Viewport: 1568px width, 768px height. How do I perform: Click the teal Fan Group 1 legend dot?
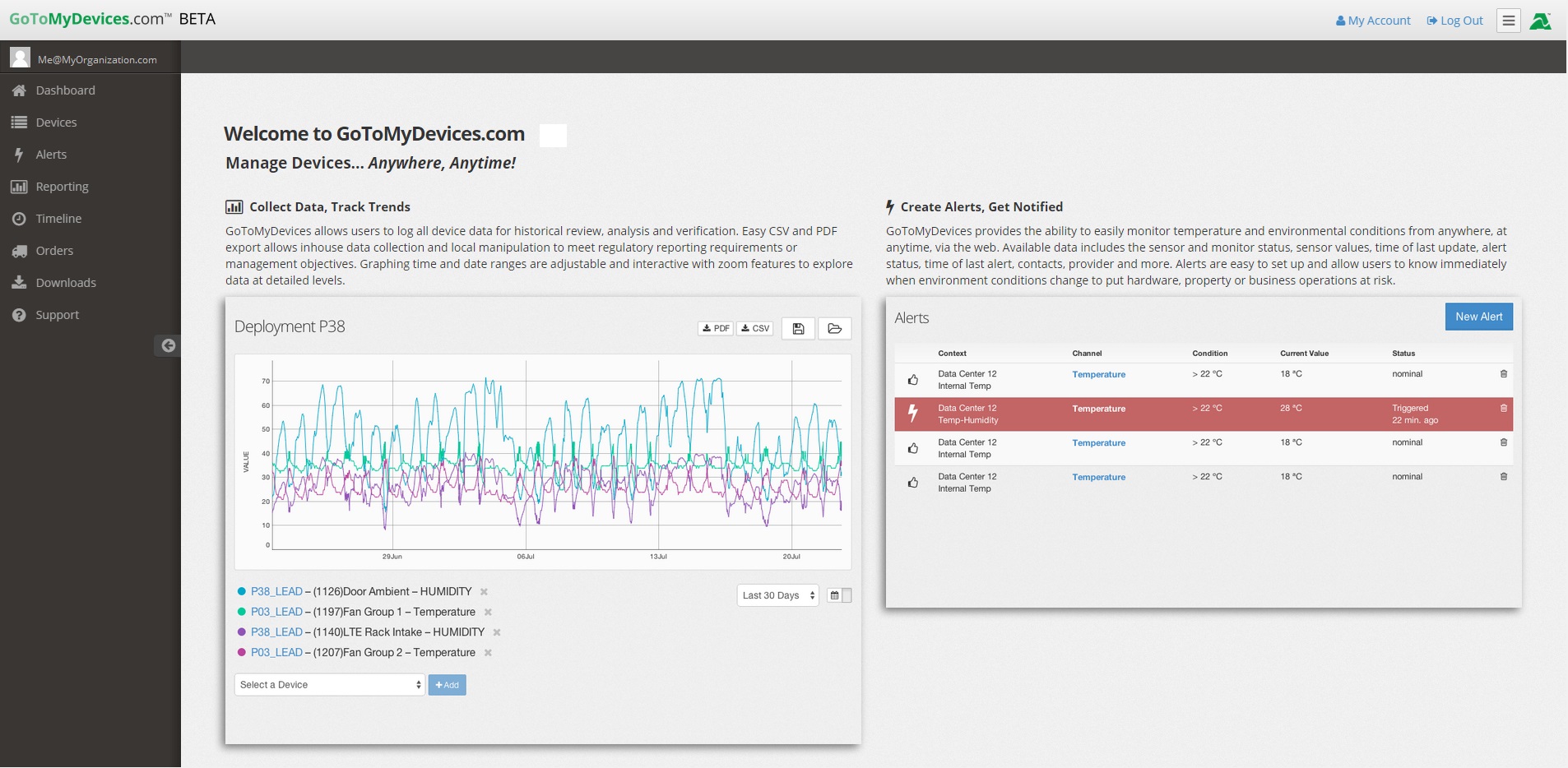tap(242, 612)
